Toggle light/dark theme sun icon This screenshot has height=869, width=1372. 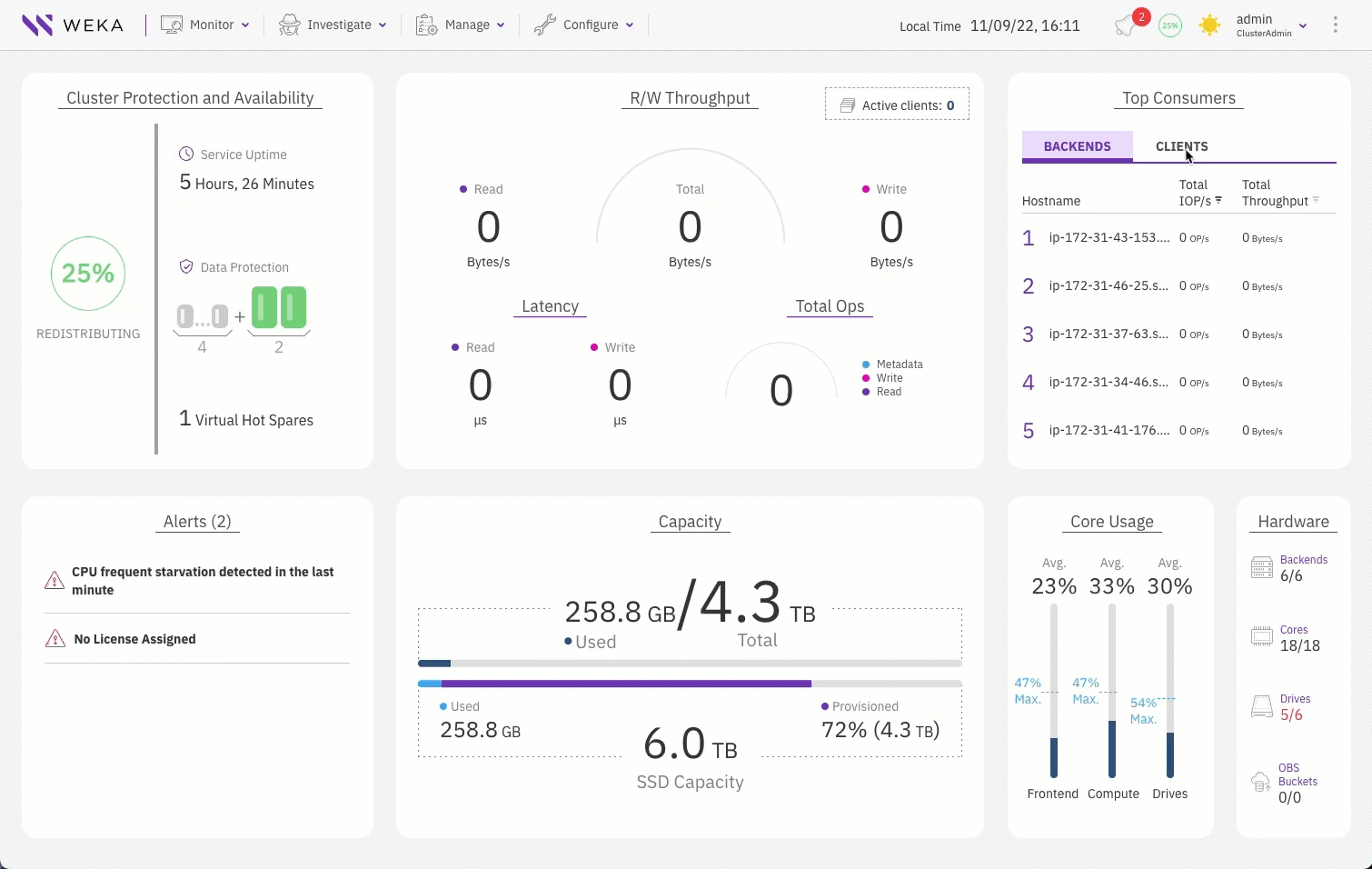coord(1209,25)
